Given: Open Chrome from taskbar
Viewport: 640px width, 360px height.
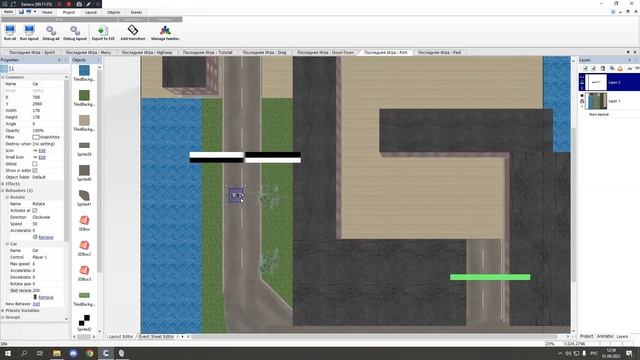Looking at the screenshot, I should click(x=90, y=353).
